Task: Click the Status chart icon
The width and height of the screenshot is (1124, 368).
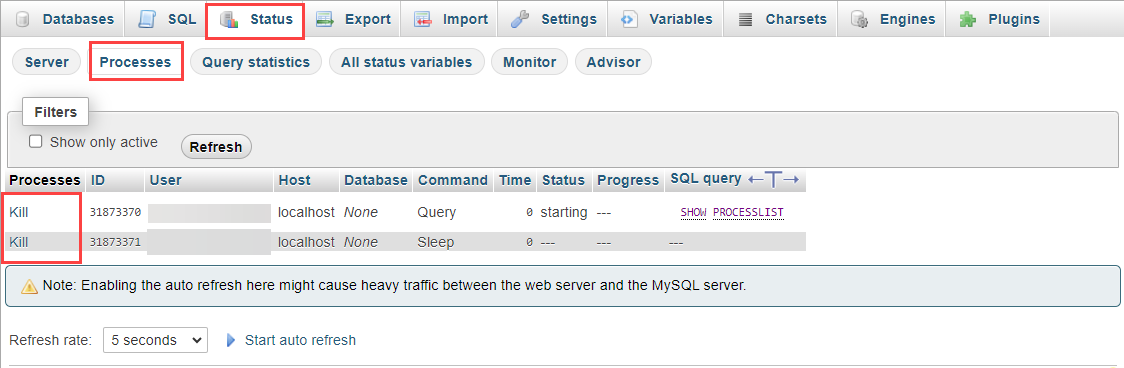Action: pyautogui.click(x=229, y=19)
